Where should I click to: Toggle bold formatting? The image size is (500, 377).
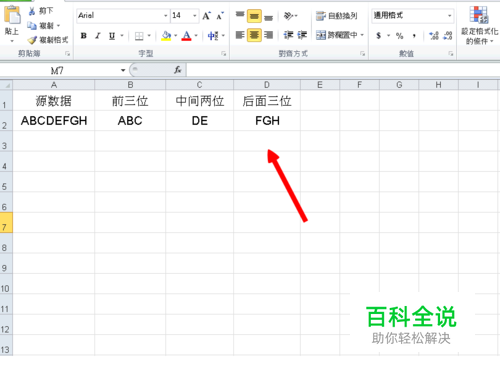point(84,36)
